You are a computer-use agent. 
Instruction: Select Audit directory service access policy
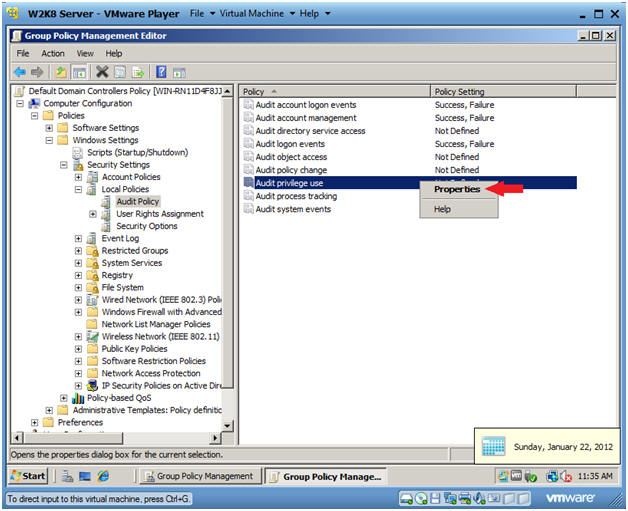click(310, 131)
